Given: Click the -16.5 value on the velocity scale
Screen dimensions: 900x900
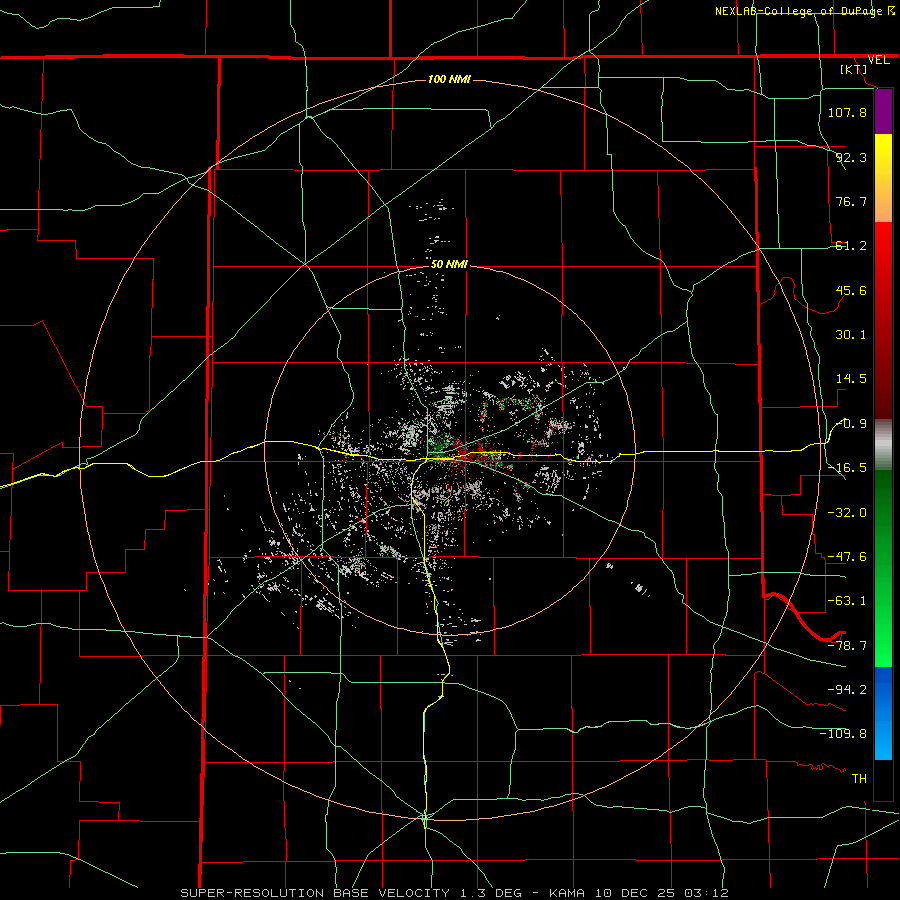Looking at the screenshot, I should pyautogui.click(x=847, y=468).
